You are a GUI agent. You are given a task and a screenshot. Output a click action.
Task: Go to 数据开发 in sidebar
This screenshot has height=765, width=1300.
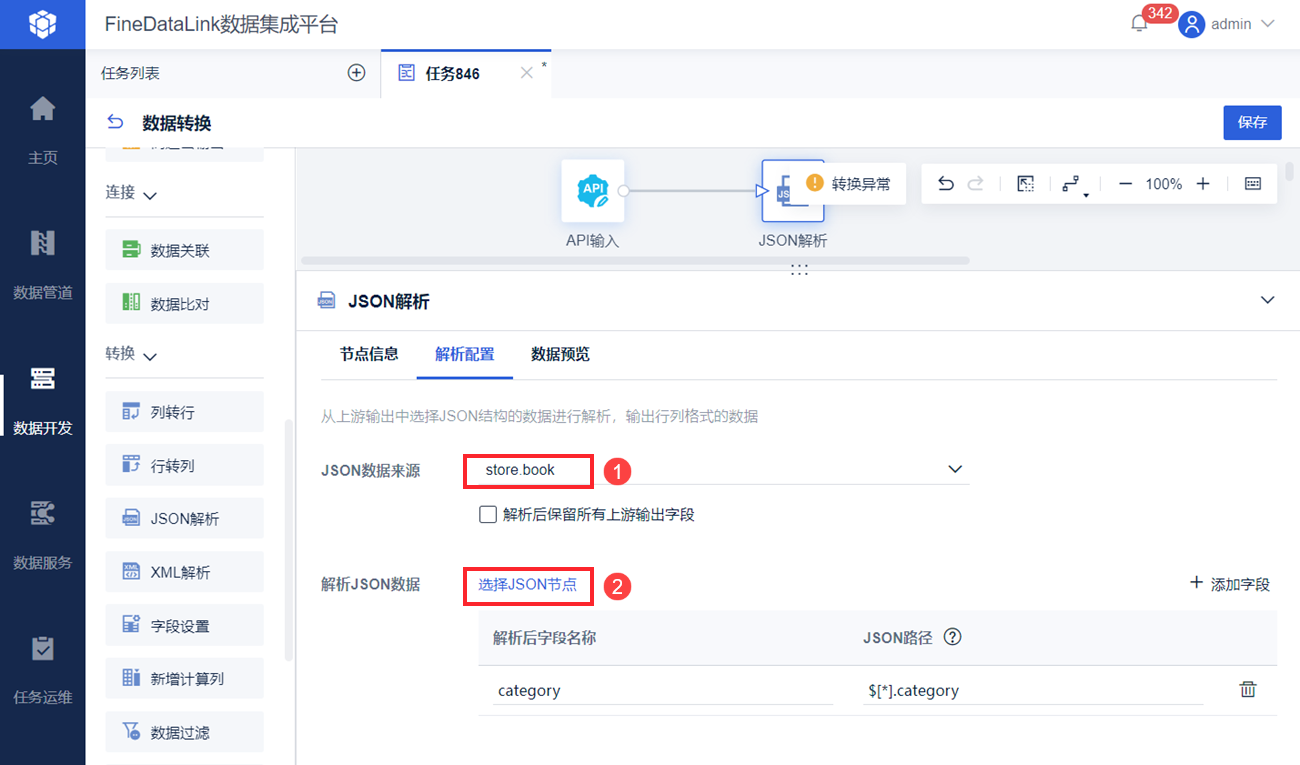43,400
